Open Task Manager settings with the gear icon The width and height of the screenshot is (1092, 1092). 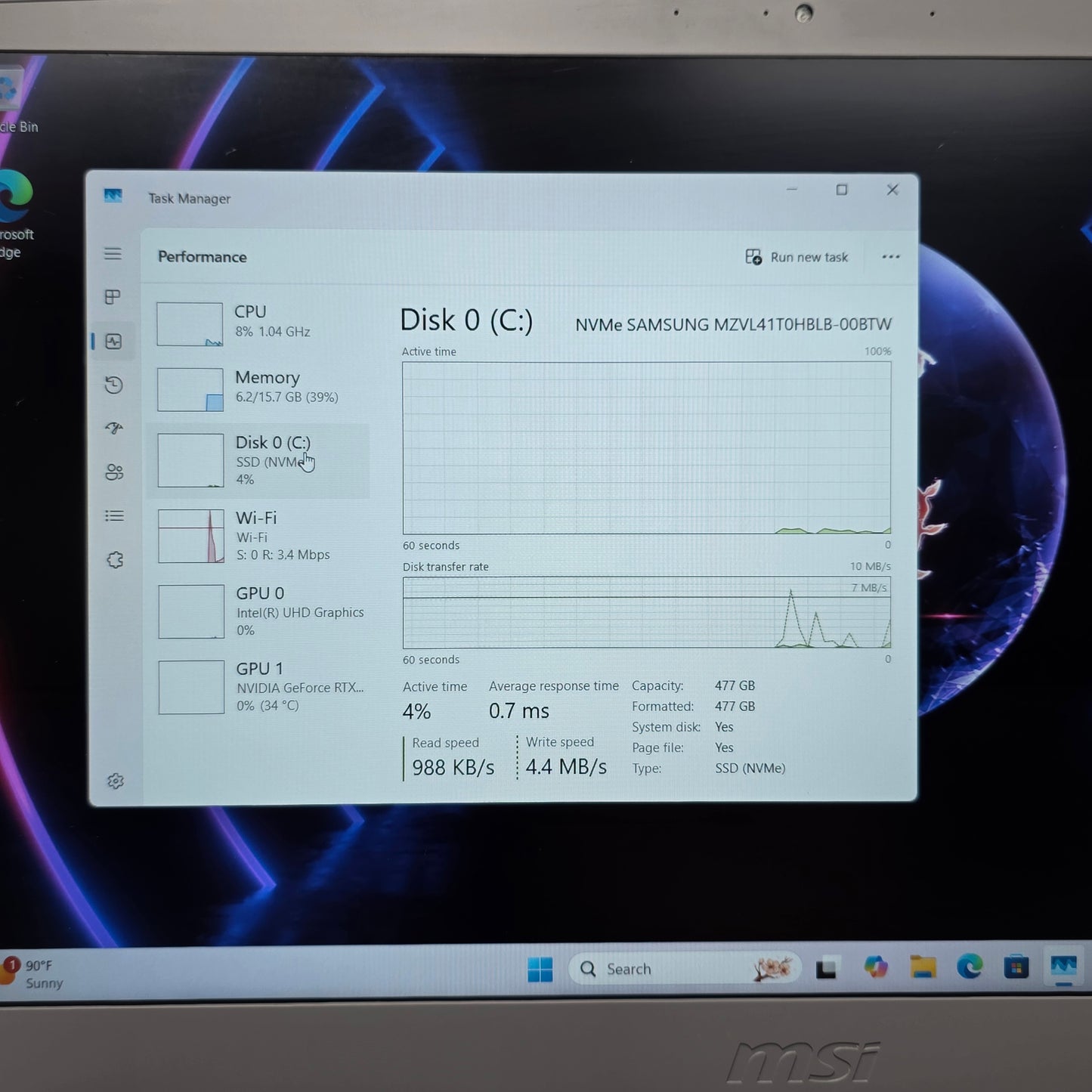[x=113, y=781]
